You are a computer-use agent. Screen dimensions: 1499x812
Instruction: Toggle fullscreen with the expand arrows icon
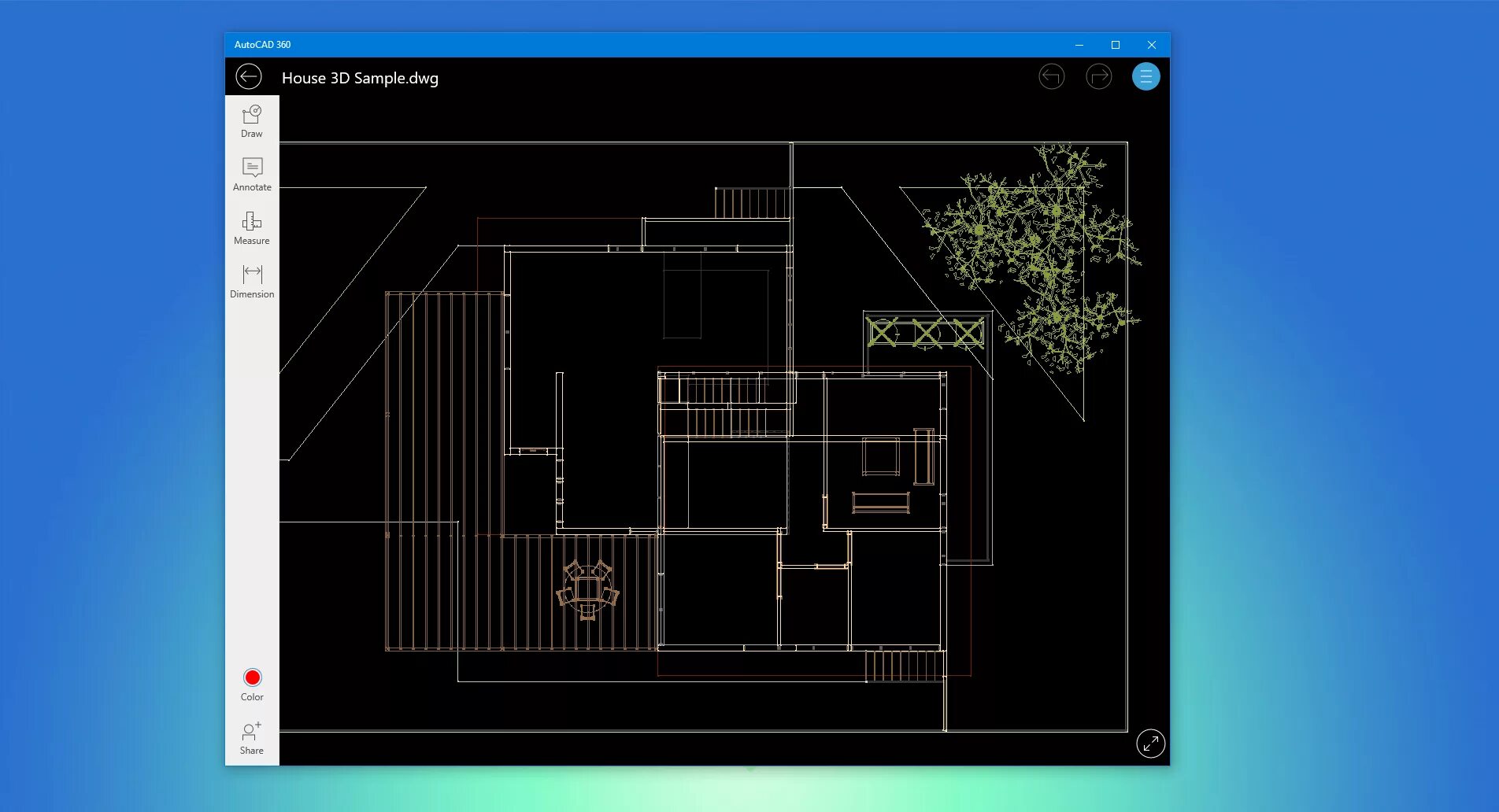pos(1150,744)
